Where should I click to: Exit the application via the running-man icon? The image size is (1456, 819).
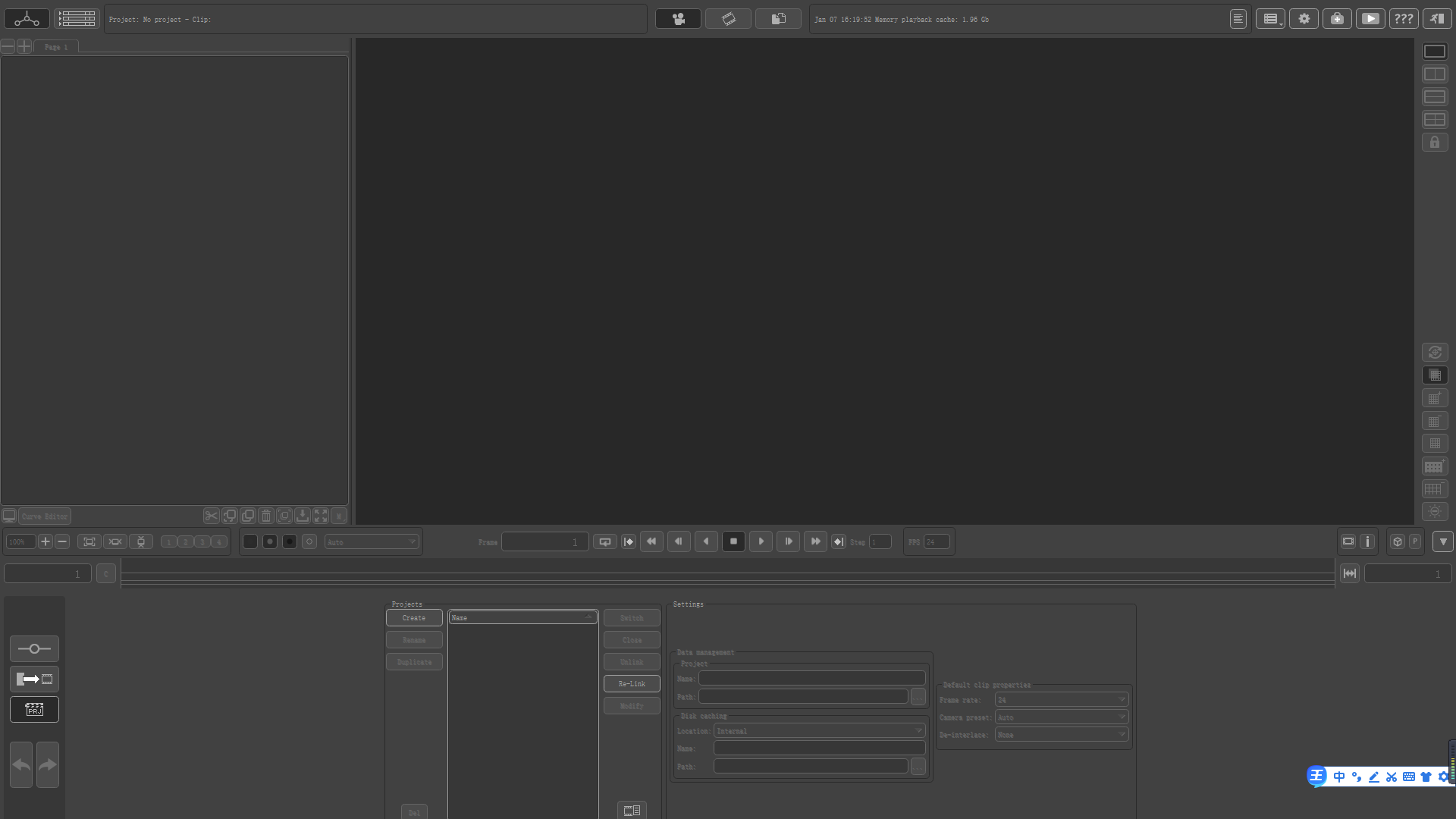1437,19
